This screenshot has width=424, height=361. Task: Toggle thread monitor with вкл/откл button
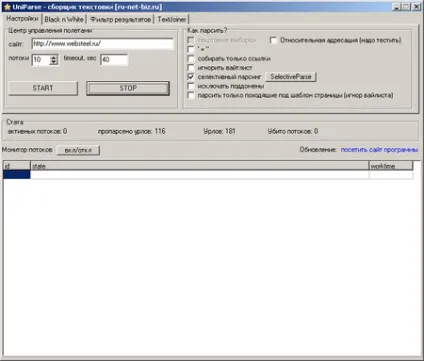coord(78,150)
